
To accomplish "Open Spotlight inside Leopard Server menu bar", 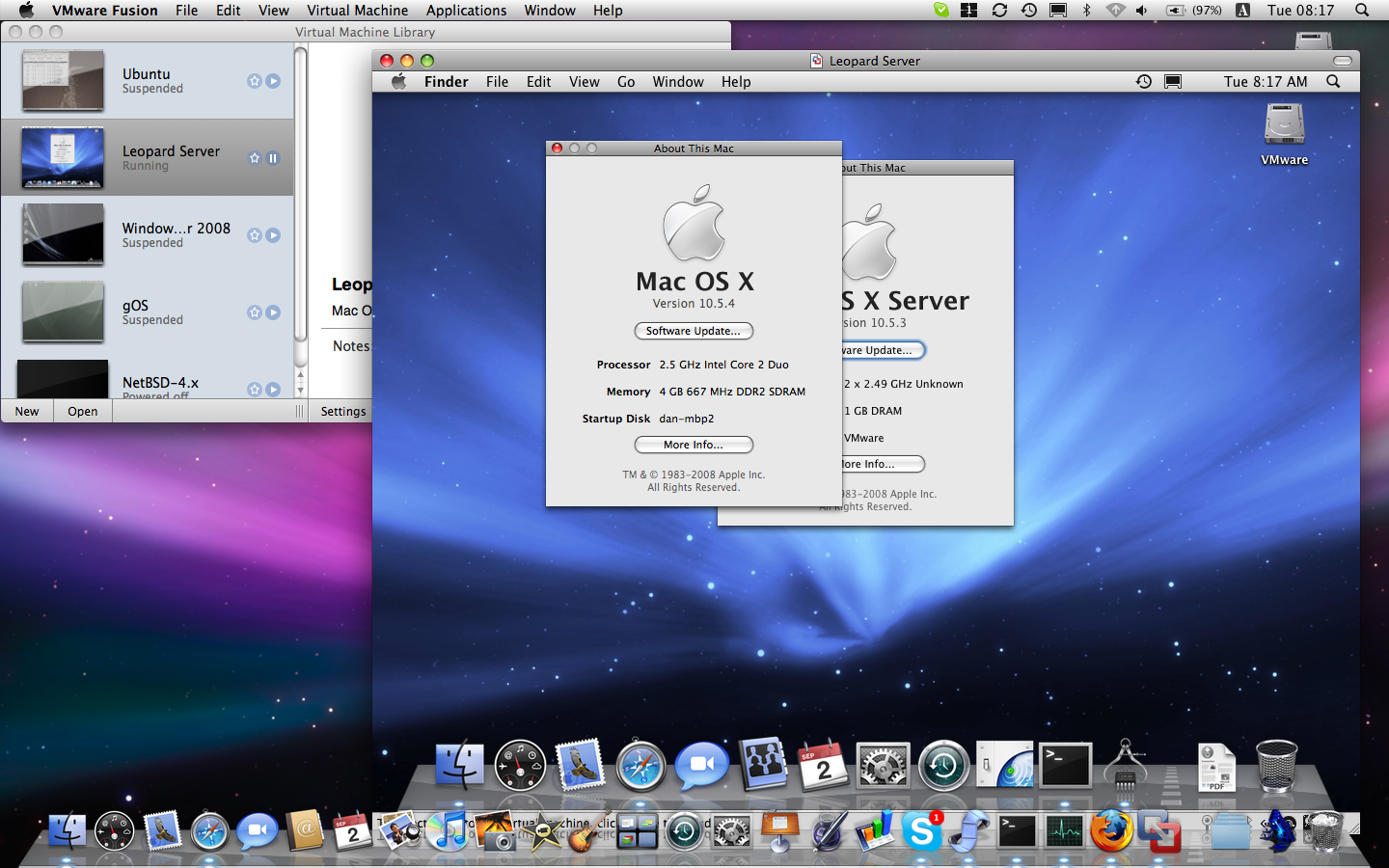I will [x=1333, y=82].
